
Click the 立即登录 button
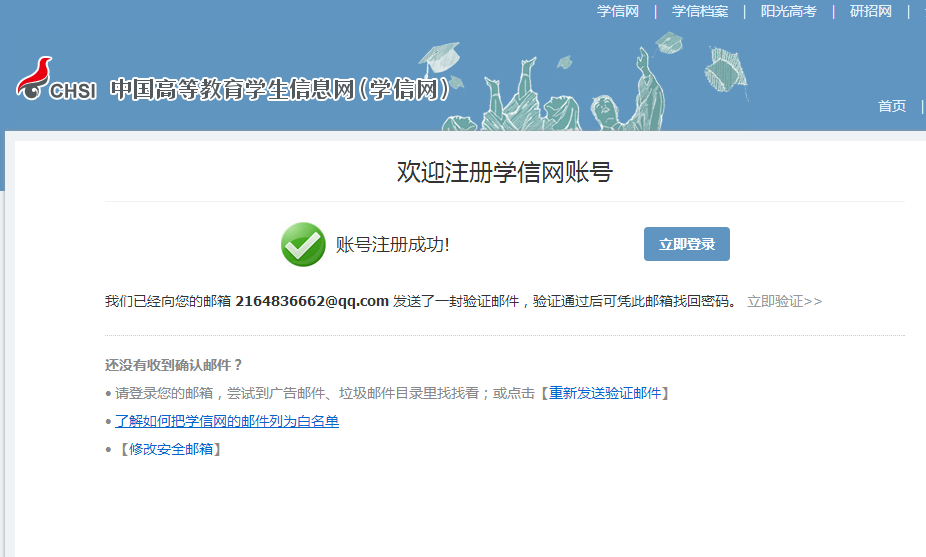pyautogui.click(x=687, y=244)
